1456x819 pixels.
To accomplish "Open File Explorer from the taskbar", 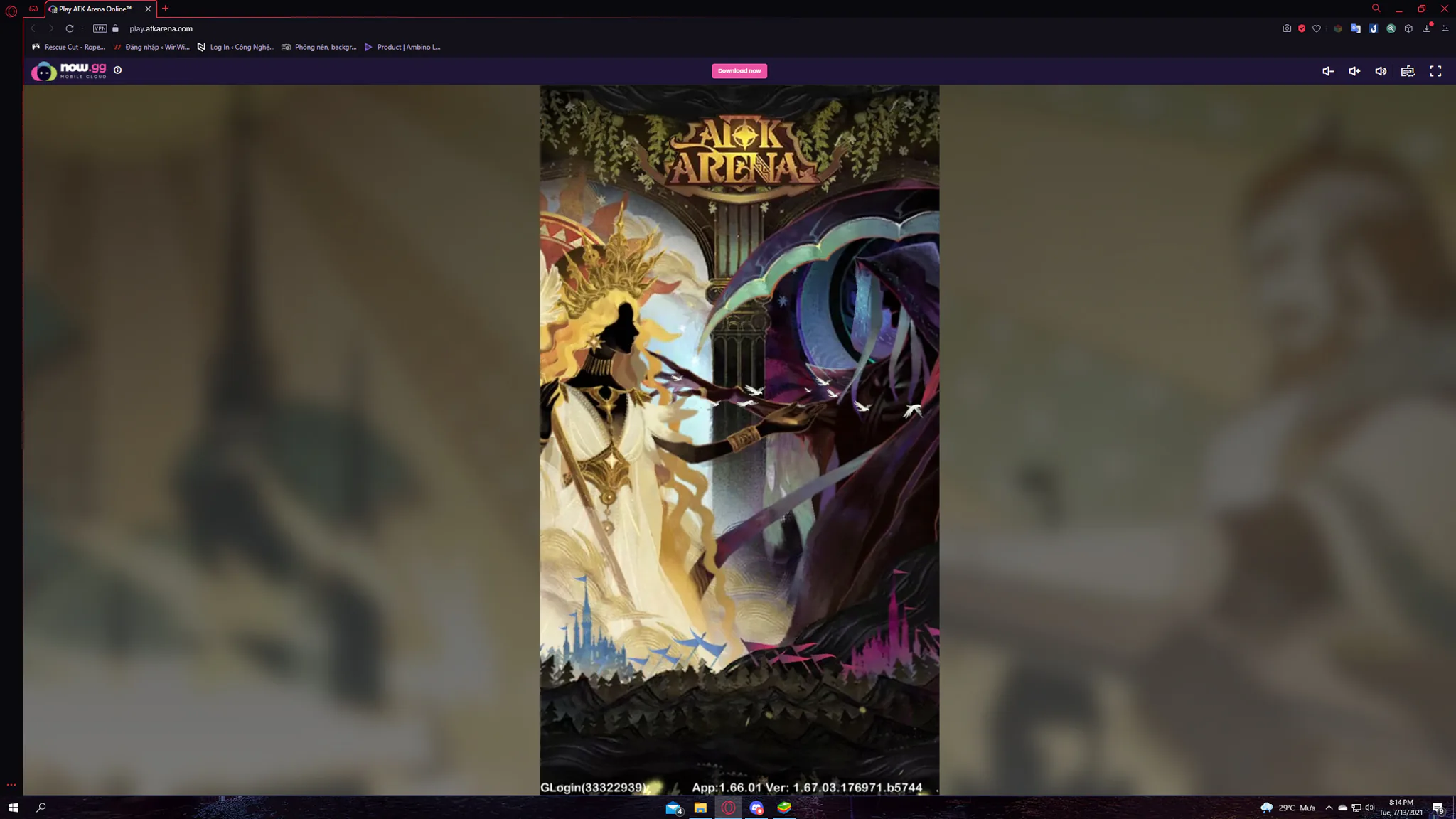I will pos(700,808).
